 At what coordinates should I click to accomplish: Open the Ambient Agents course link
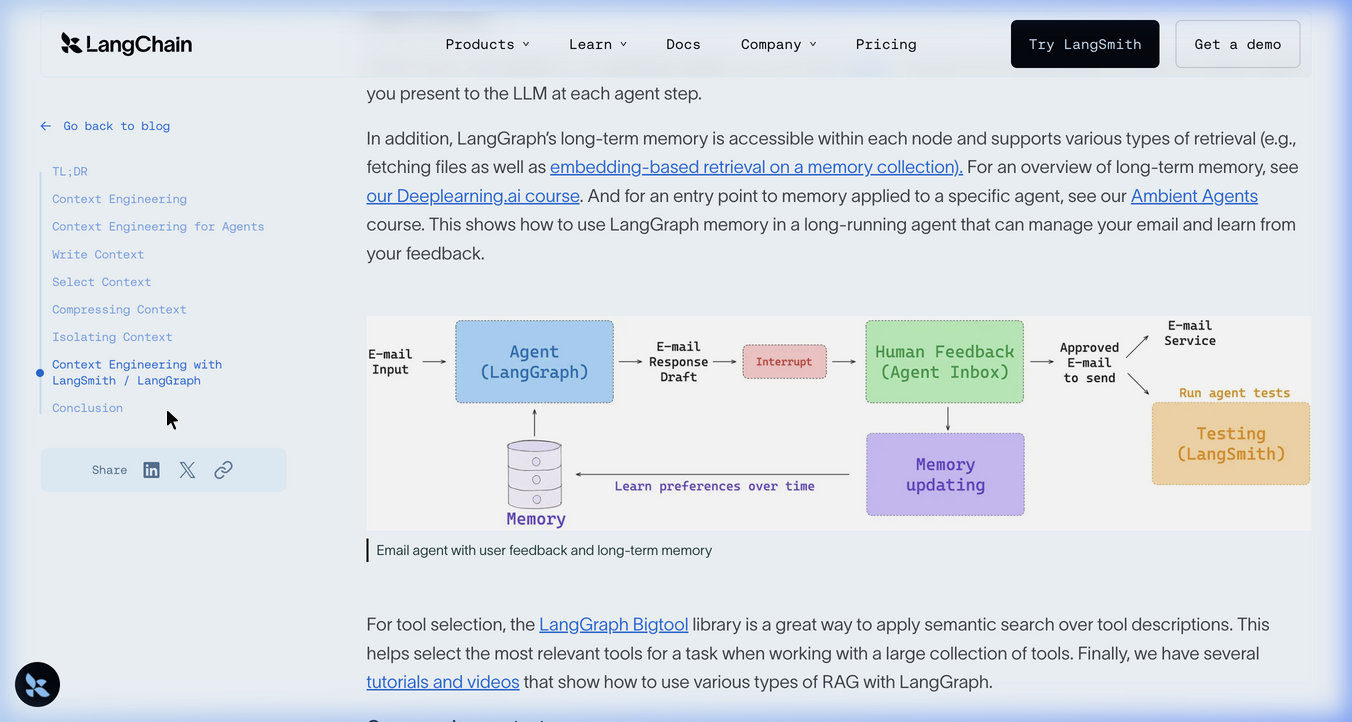(x=1194, y=196)
